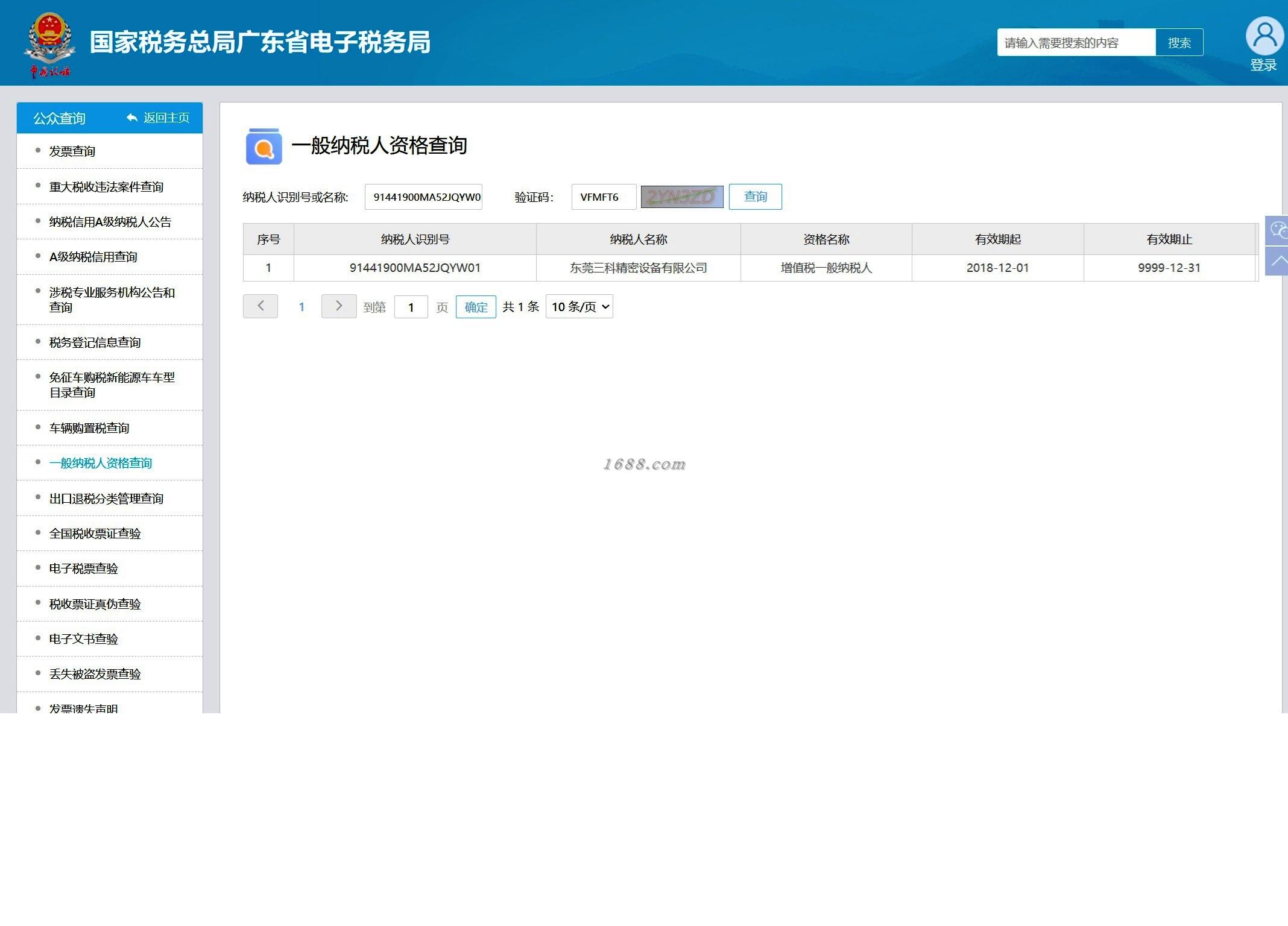The width and height of the screenshot is (1288, 926).
Task: Click the query page title icon
Action: tap(264, 146)
